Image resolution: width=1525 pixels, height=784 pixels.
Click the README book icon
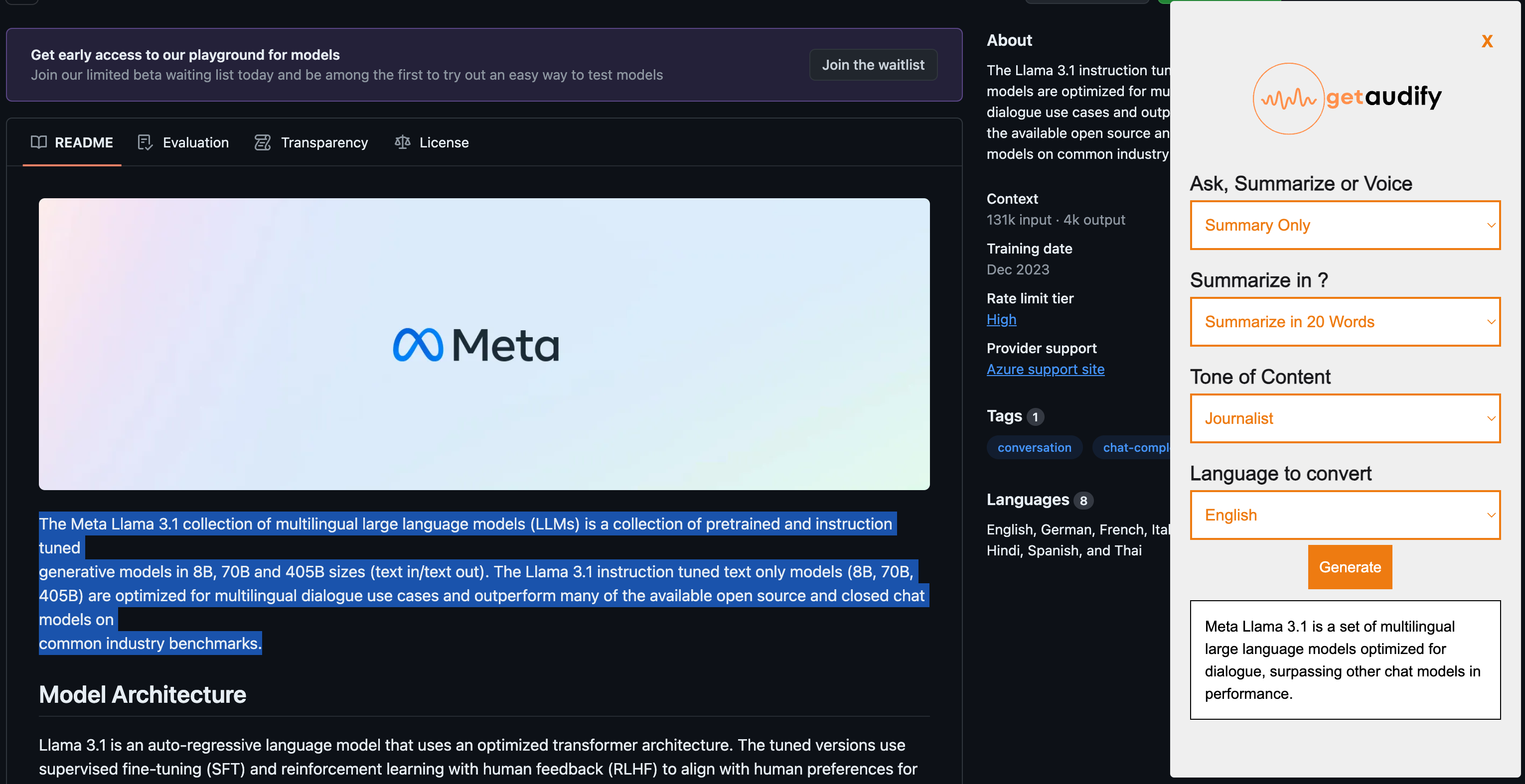(38, 142)
